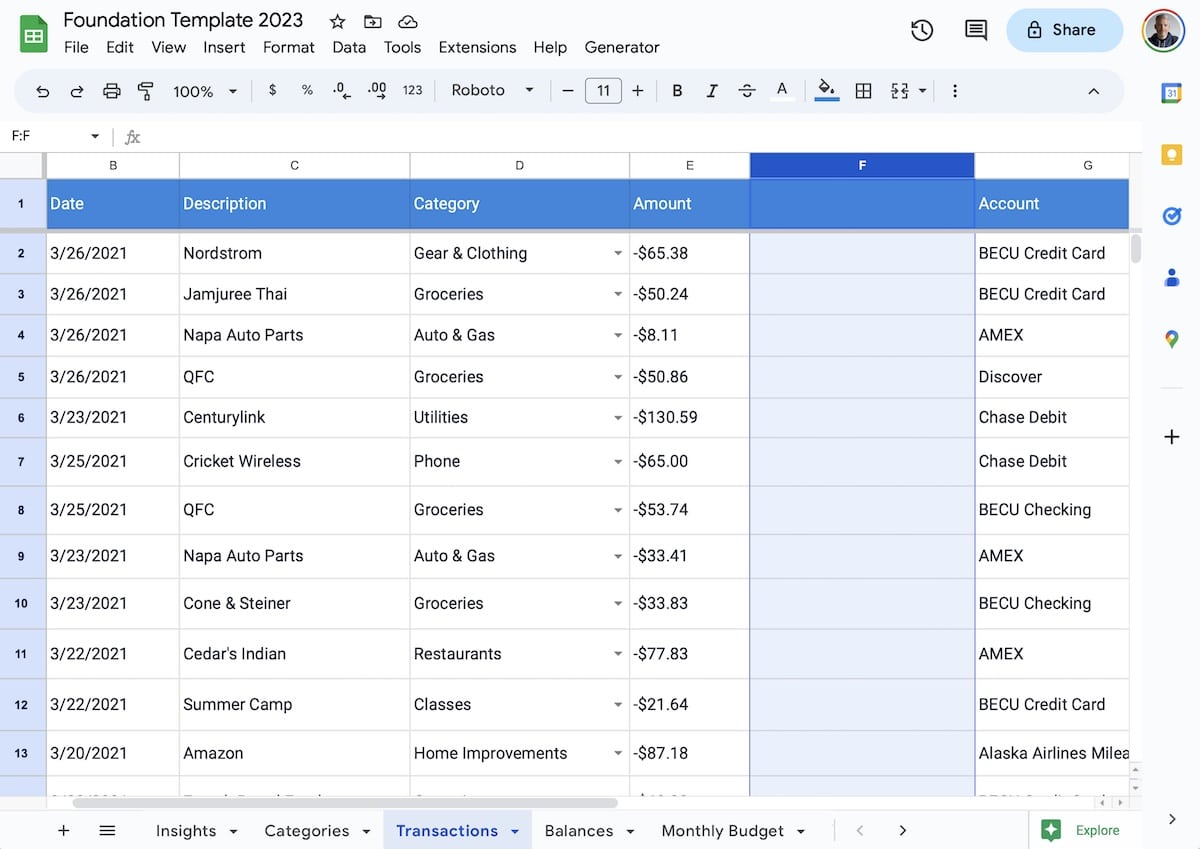Decrease decimal places icon
Viewport: 1200px width, 849px height.
point(341,90)
